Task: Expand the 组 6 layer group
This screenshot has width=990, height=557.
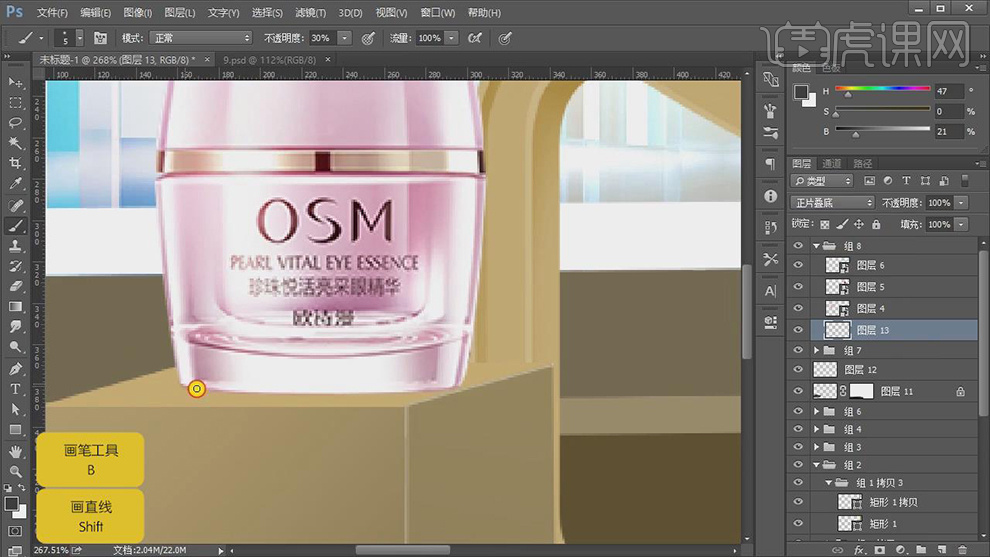Action: [817, 412]
